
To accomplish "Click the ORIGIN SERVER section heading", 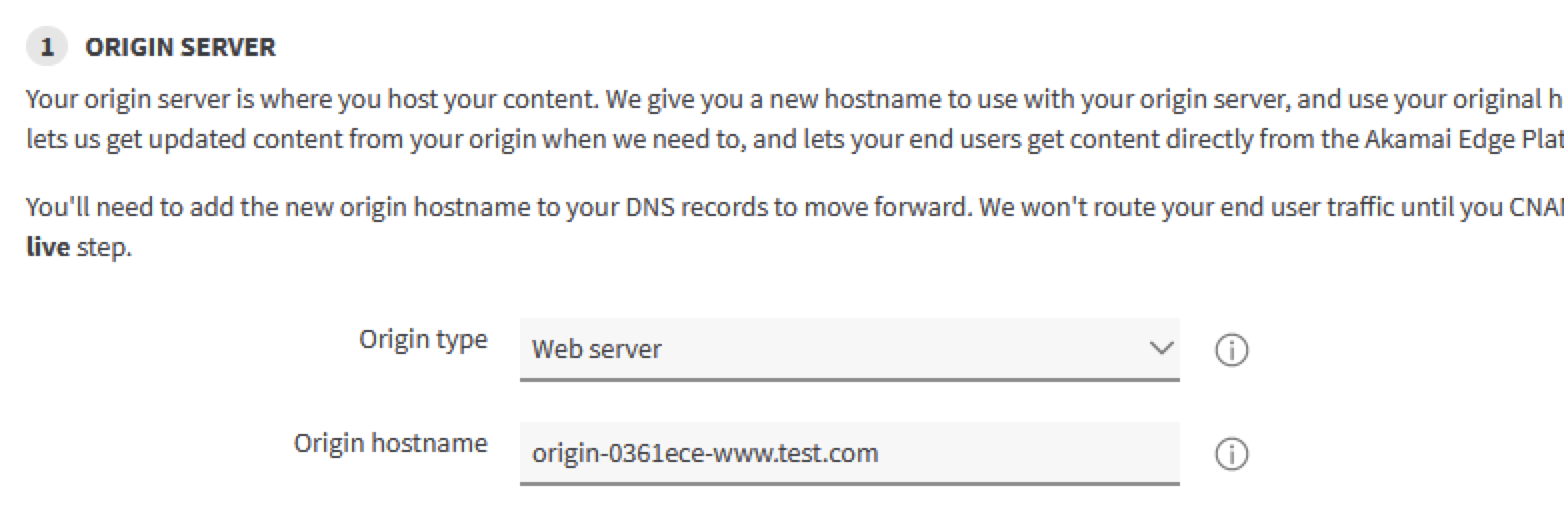I will coord(180,47).
